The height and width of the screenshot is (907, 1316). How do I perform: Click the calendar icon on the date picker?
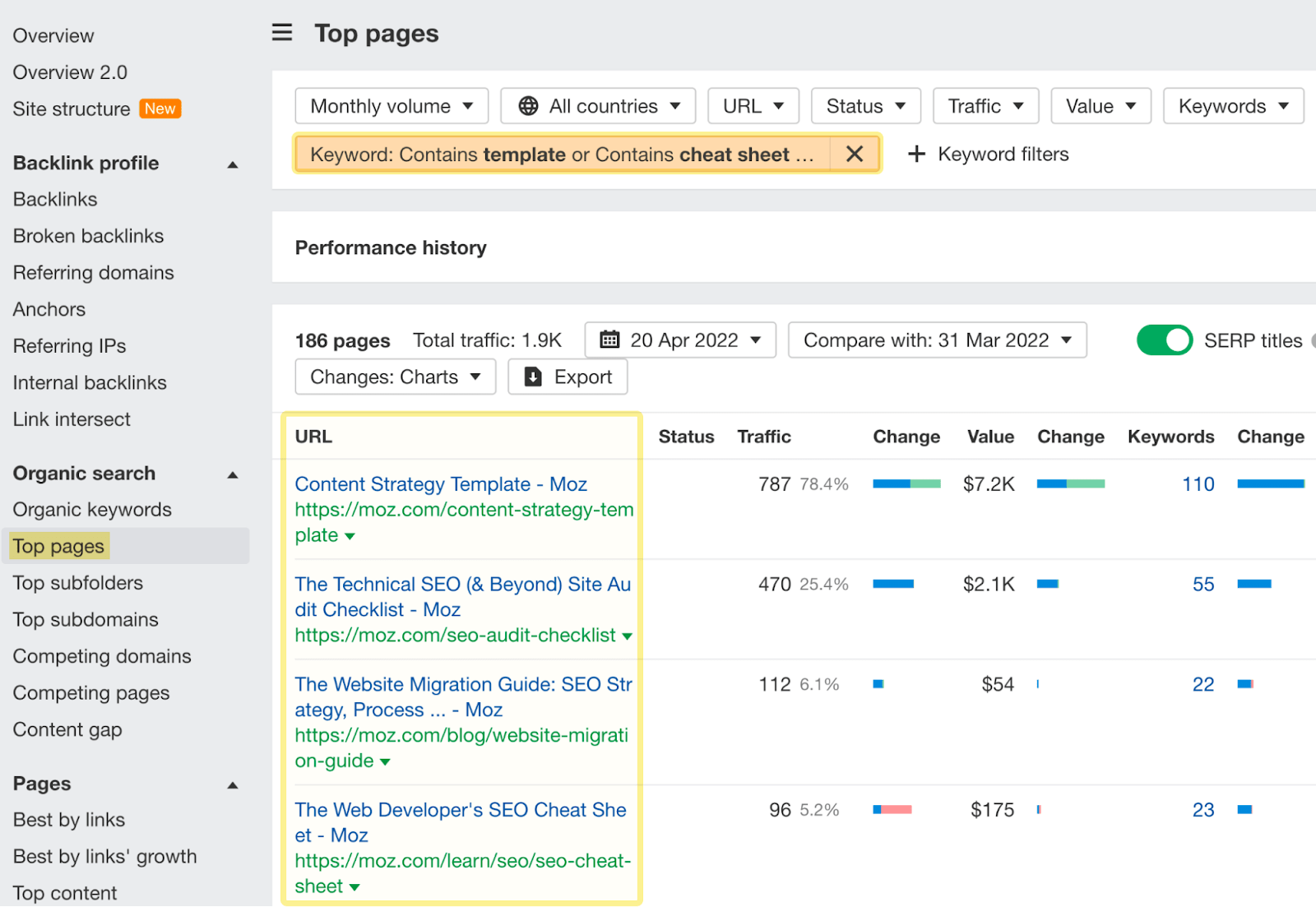[610, 340]
